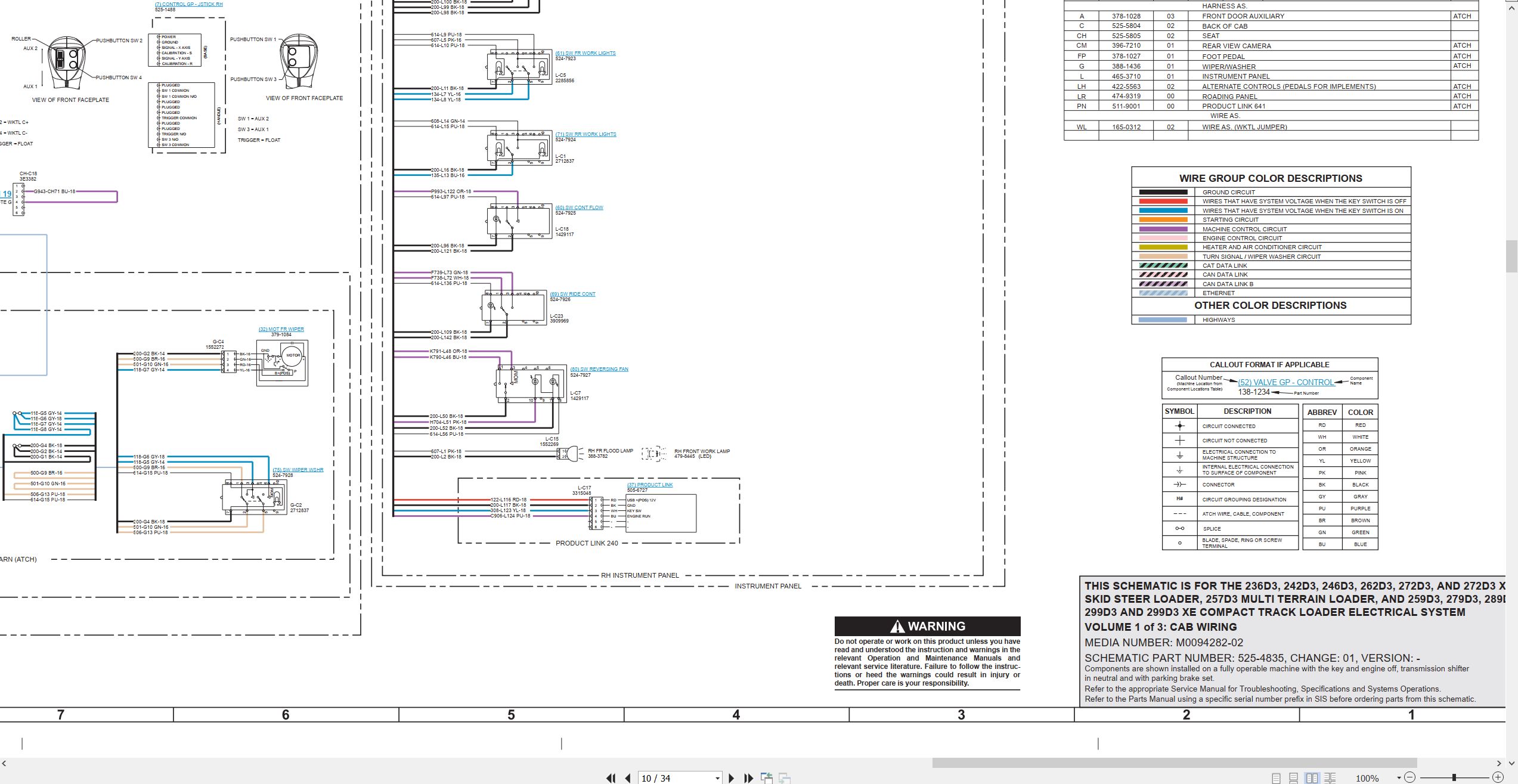Select two-page facing view layout
The image size is (1518, 784).
tap(1312, 778)
